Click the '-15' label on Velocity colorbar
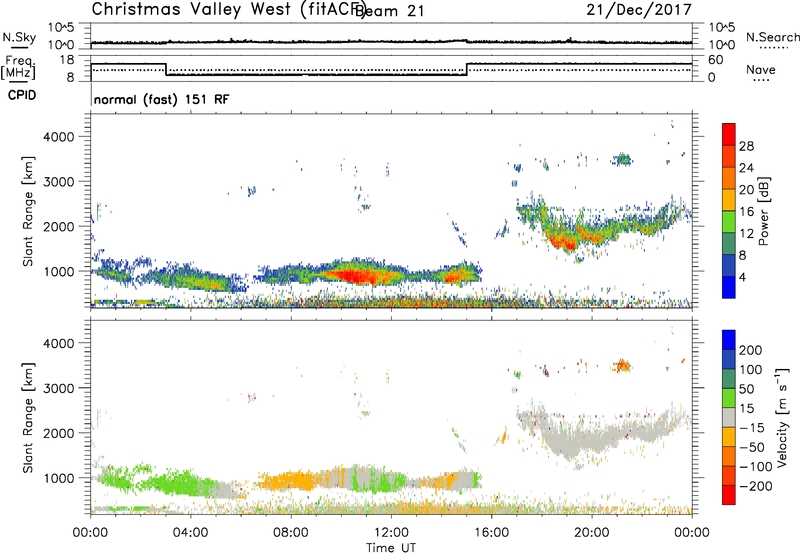Image resolution: width=800 pixels, height=554 pixels. click(x=752, y=428)
